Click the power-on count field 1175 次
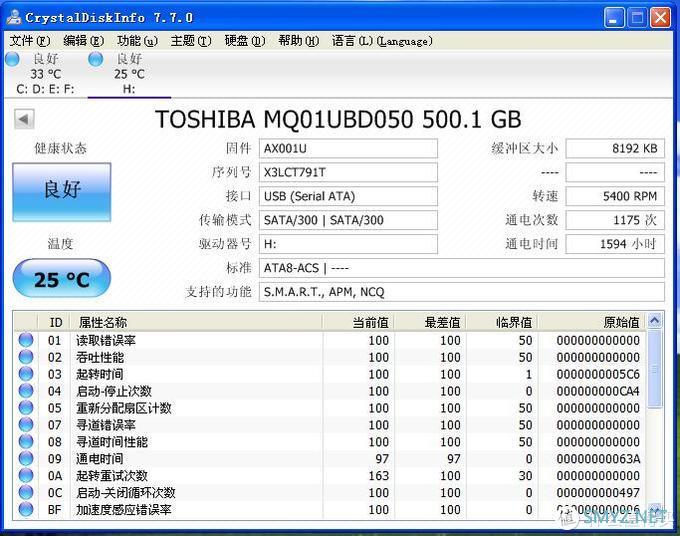 (x=615, y=220)
